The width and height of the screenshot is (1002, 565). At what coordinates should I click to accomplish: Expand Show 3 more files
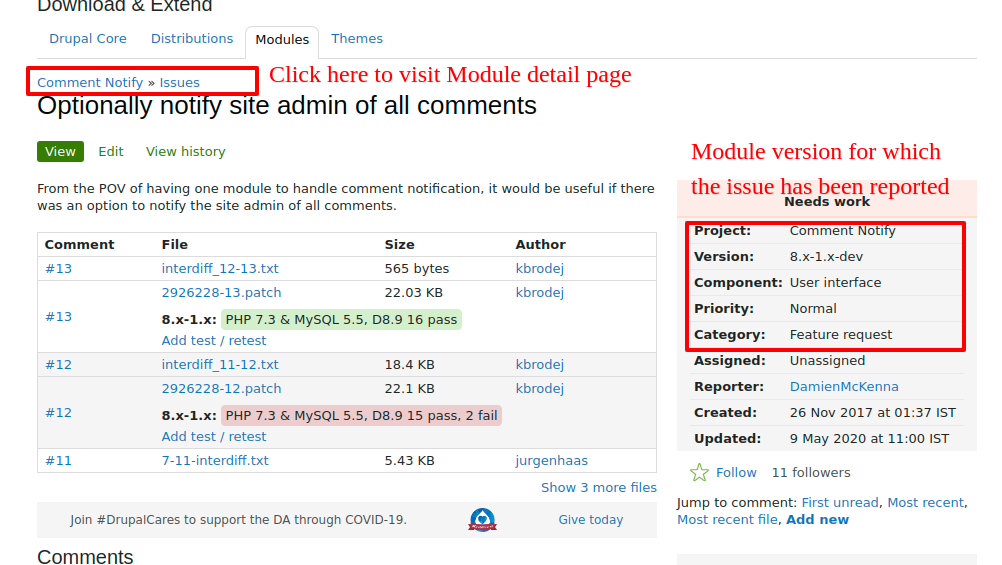pyautogui.click(x=599, y=488)
